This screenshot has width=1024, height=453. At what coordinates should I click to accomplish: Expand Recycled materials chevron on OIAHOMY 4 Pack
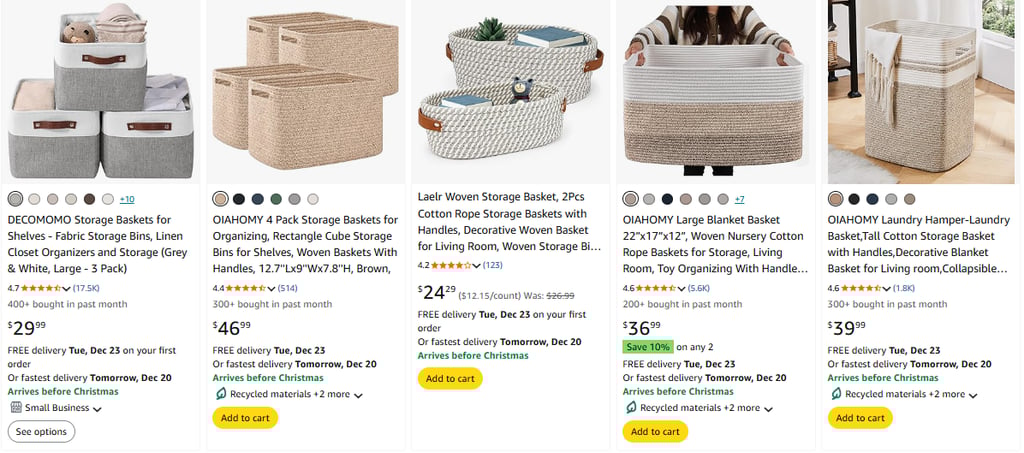(358, 395)
